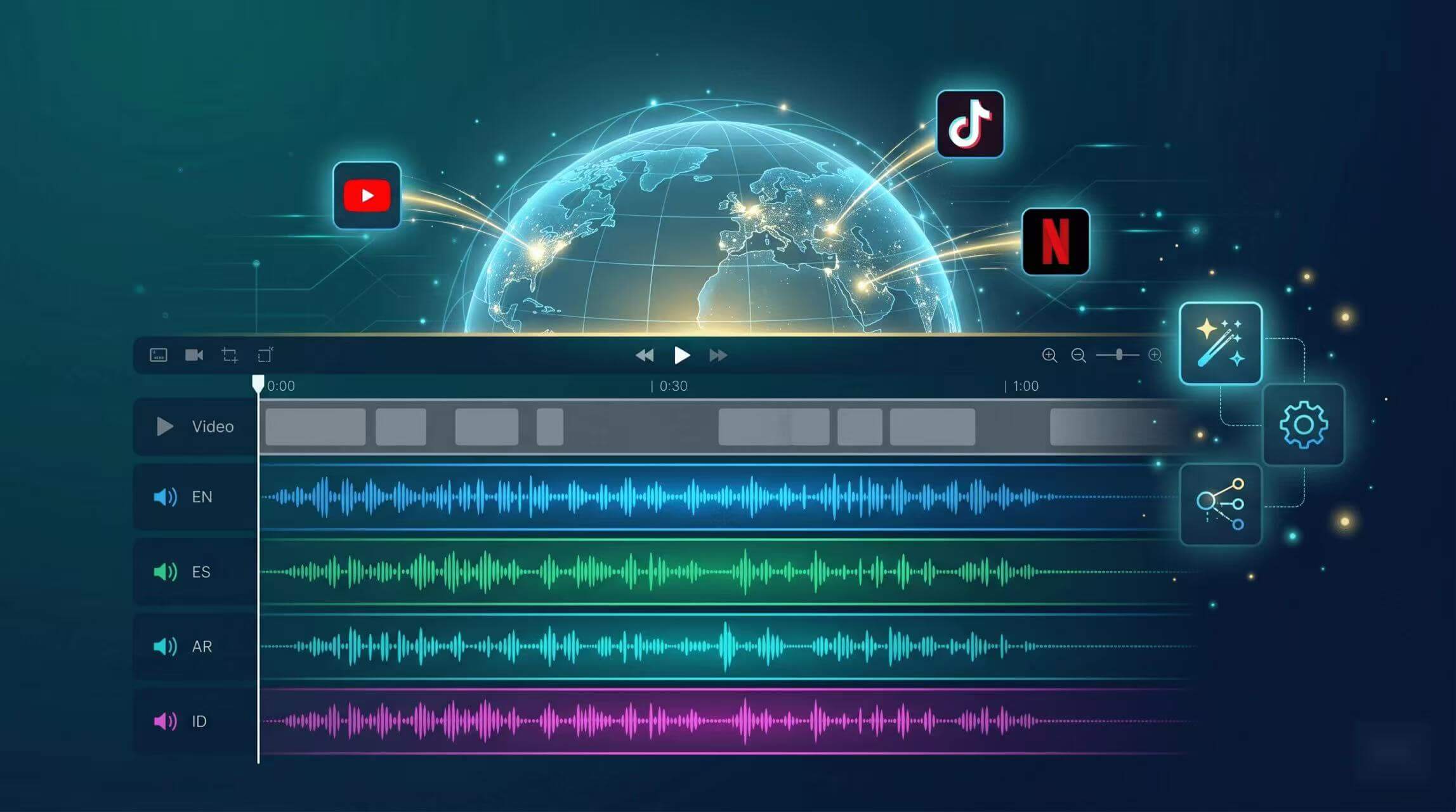Select the long video clip ending before 1:00
This screenshot has width=1456, height=812.
[932, 427]
